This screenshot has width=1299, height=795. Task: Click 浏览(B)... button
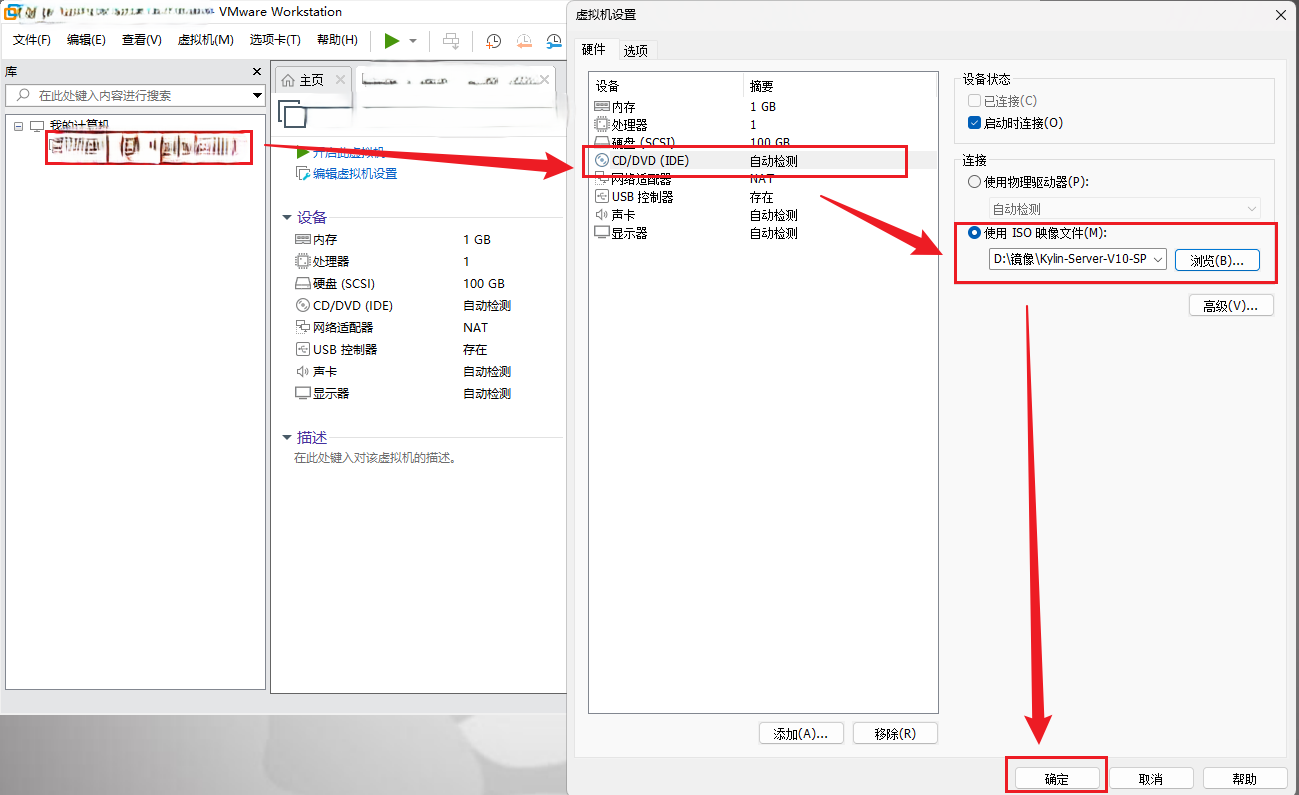coord(1217,260)
